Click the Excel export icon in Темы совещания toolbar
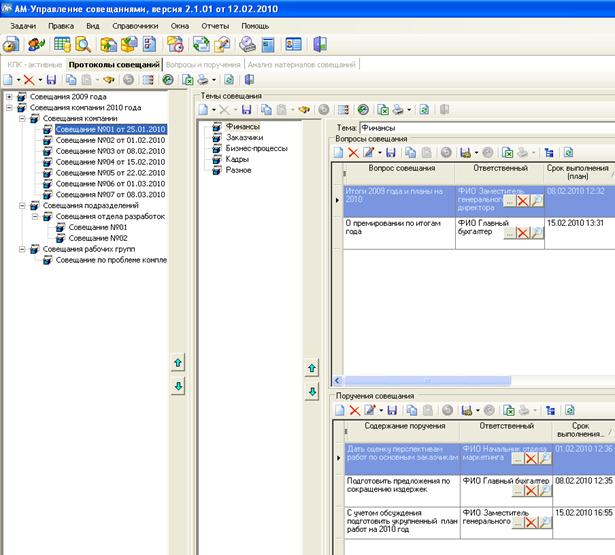 click(x=382, y=108)
